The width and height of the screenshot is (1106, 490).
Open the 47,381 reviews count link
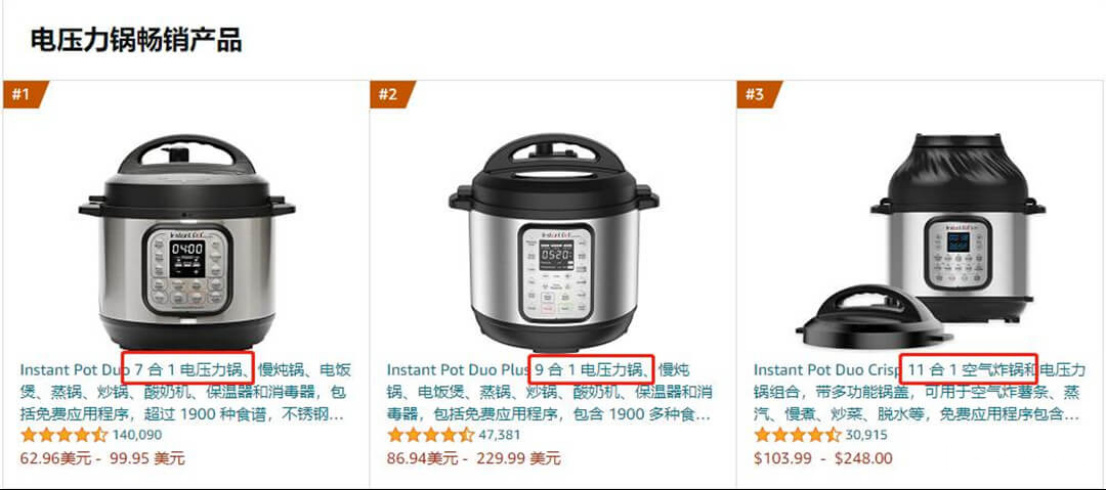(x=499, y=436)
